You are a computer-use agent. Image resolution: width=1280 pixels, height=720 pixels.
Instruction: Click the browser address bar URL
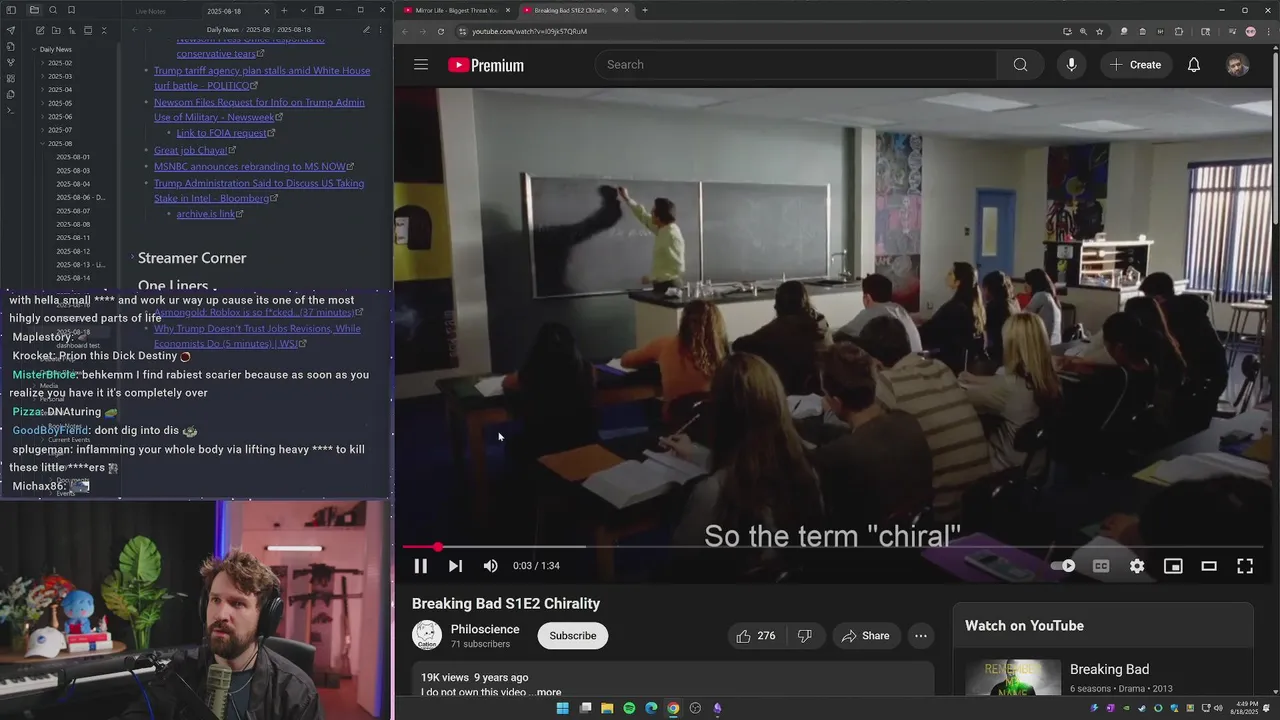(529, 31)
